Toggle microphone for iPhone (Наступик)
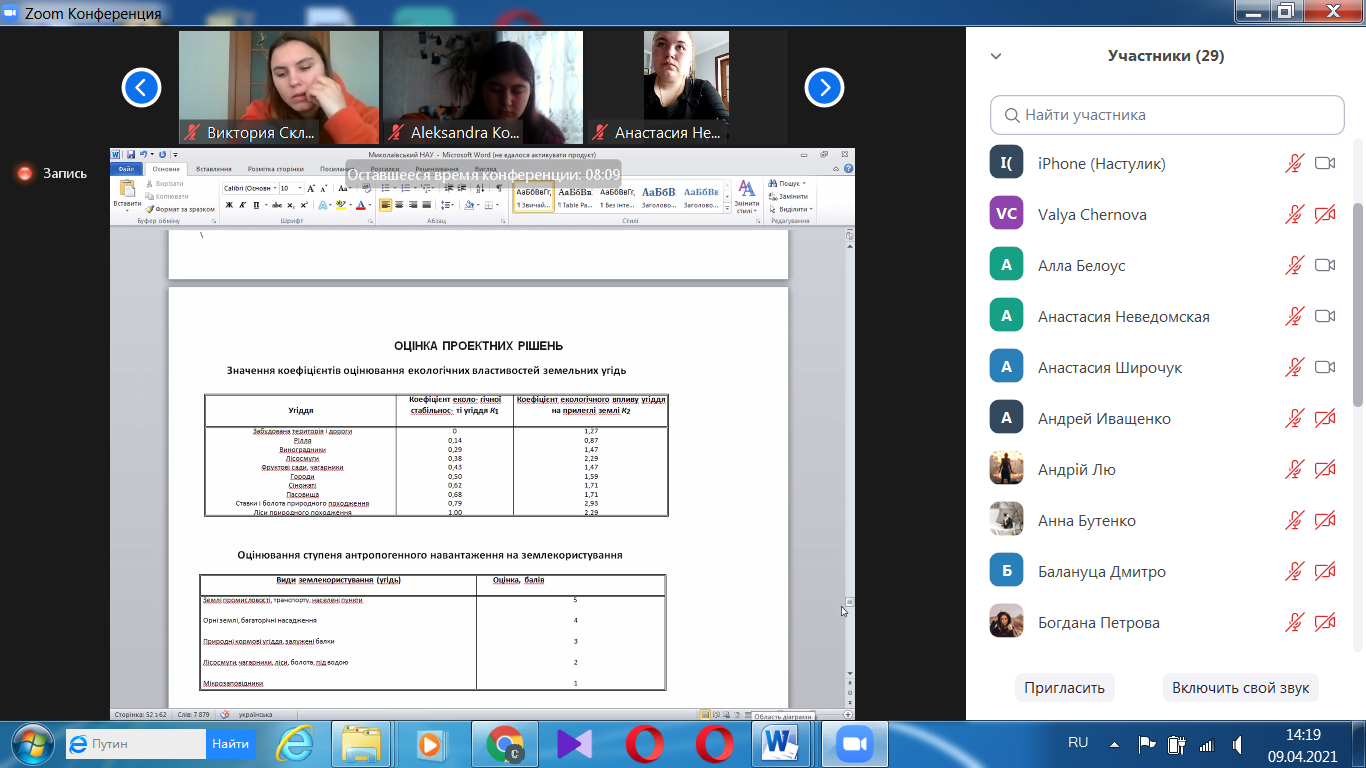The image size is (1366, 768). point(1294,163)
